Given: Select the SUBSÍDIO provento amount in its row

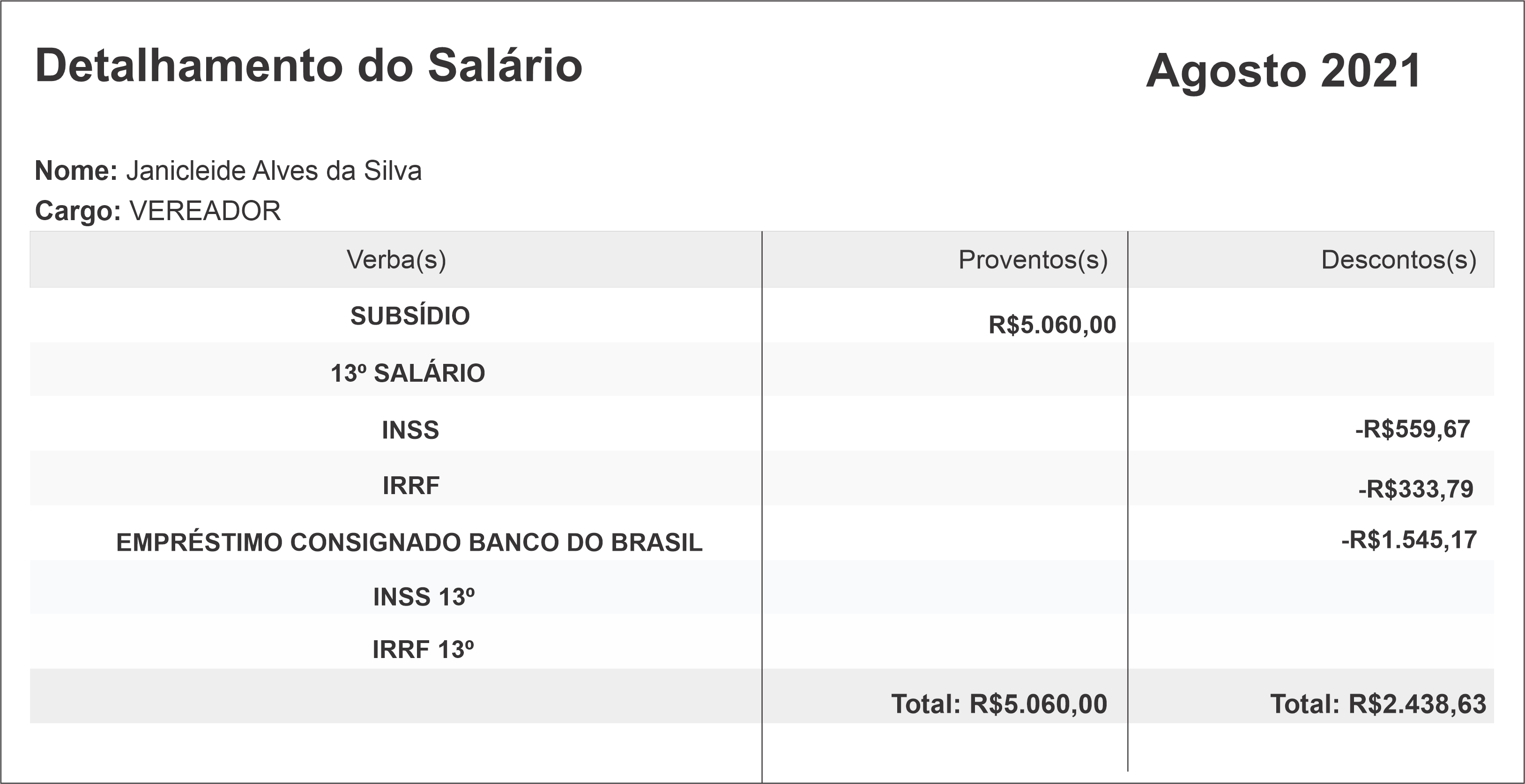Looking at the screenshot, I should coord(1052,325).
